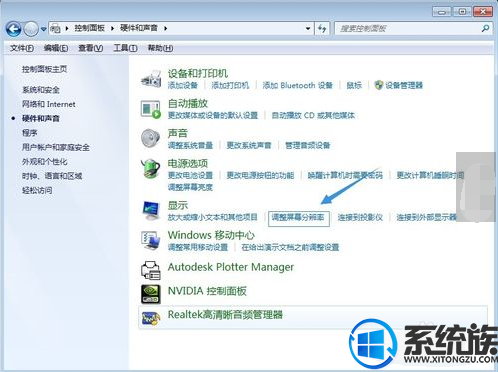498x372 pixels.
Task: Select 网络和 Internet in the sidebar
Action: (49, 104)
